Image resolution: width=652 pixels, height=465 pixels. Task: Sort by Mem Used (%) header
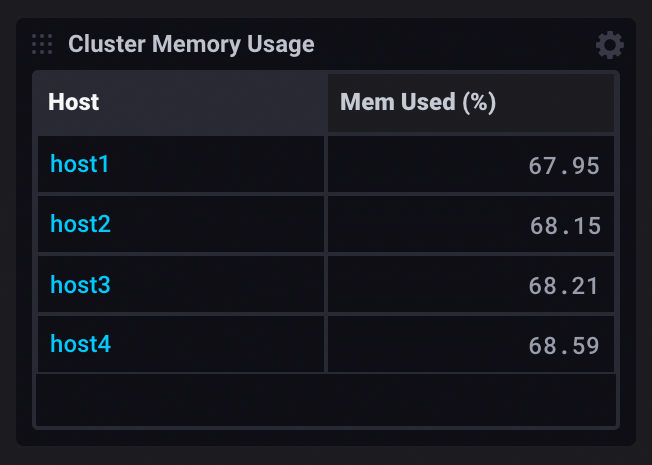pos(418,102)
